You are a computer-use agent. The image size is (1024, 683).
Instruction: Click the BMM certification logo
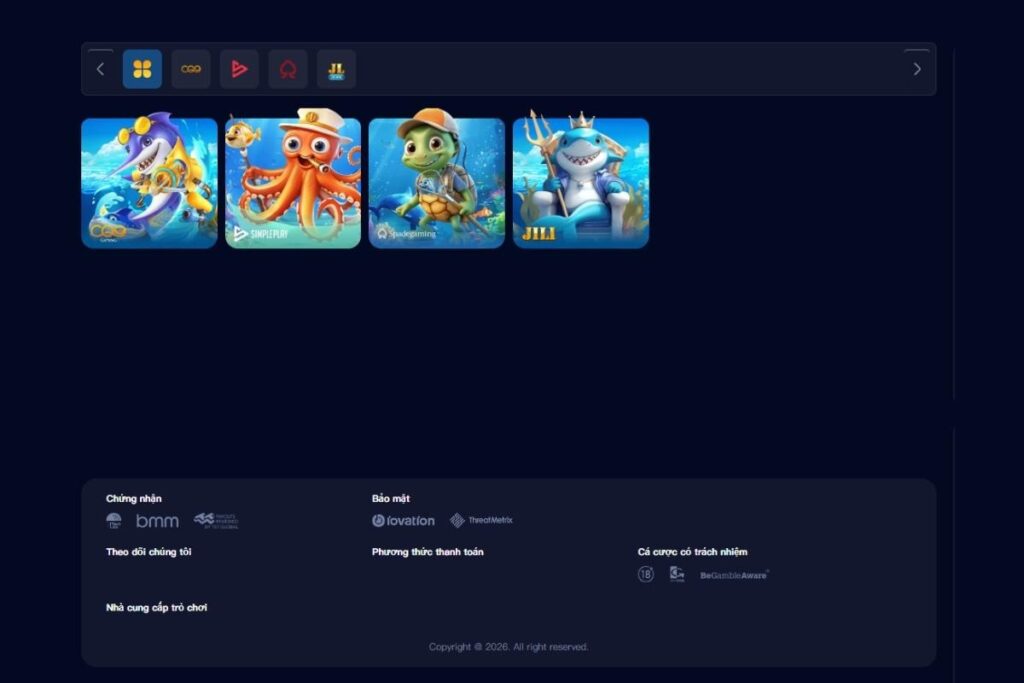pyautogui.click(x=157, y=521)
